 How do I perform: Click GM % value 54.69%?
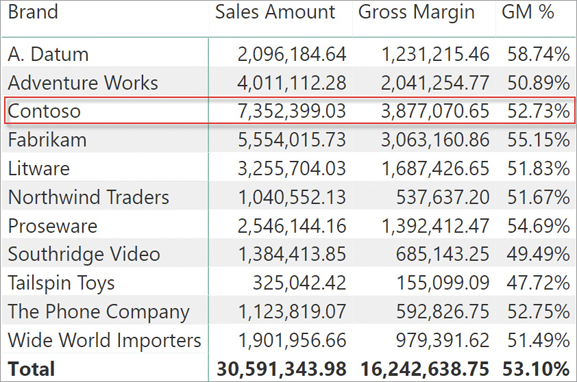[539, 226]
